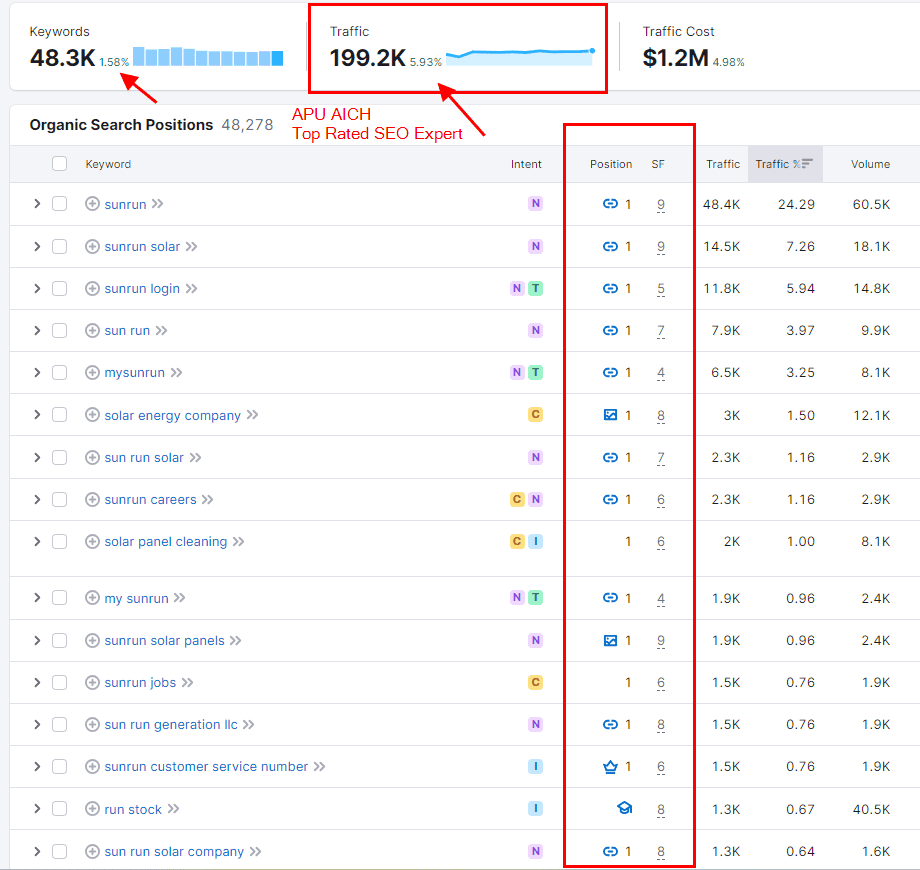This screenshot has height=870, width=920.
Task: Expand the 'sunrun careers' row details
Action: [37, 500]
